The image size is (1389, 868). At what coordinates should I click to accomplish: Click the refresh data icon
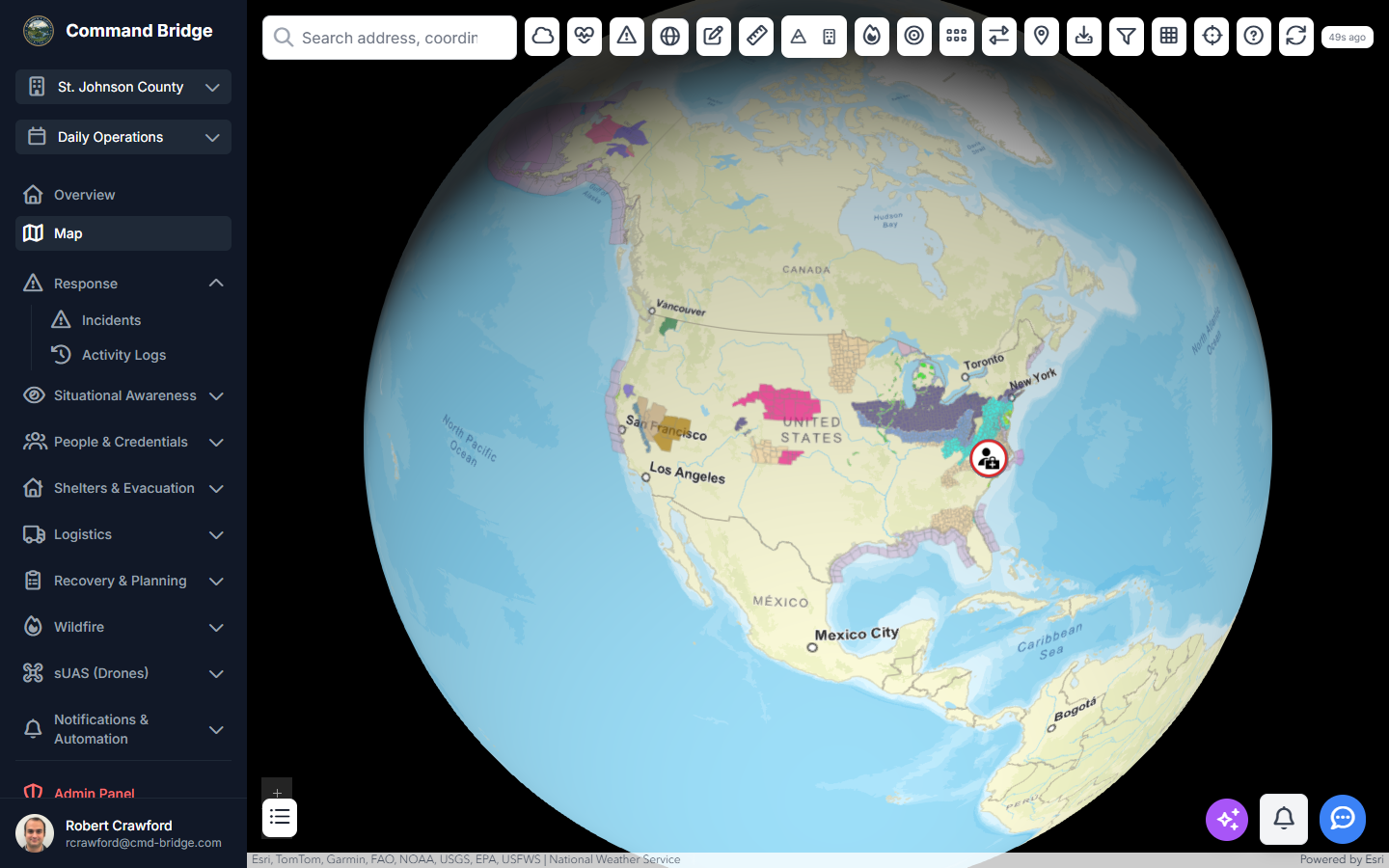1295,36
